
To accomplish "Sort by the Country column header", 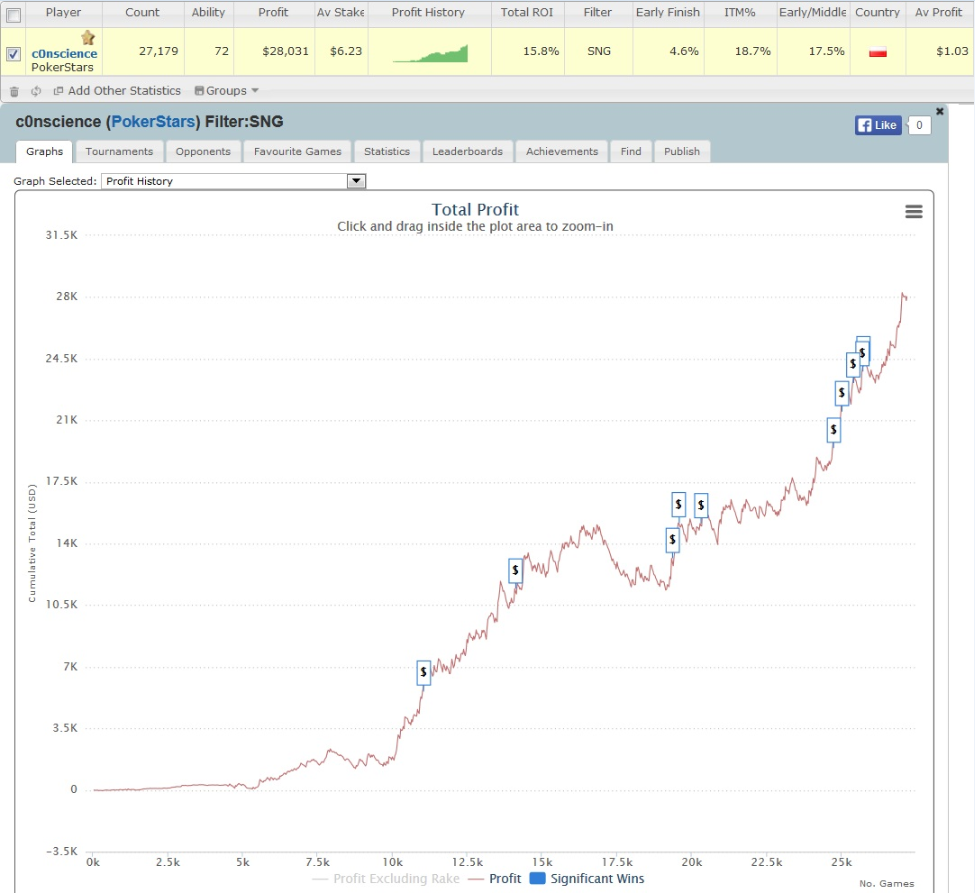I will (877, 12).
